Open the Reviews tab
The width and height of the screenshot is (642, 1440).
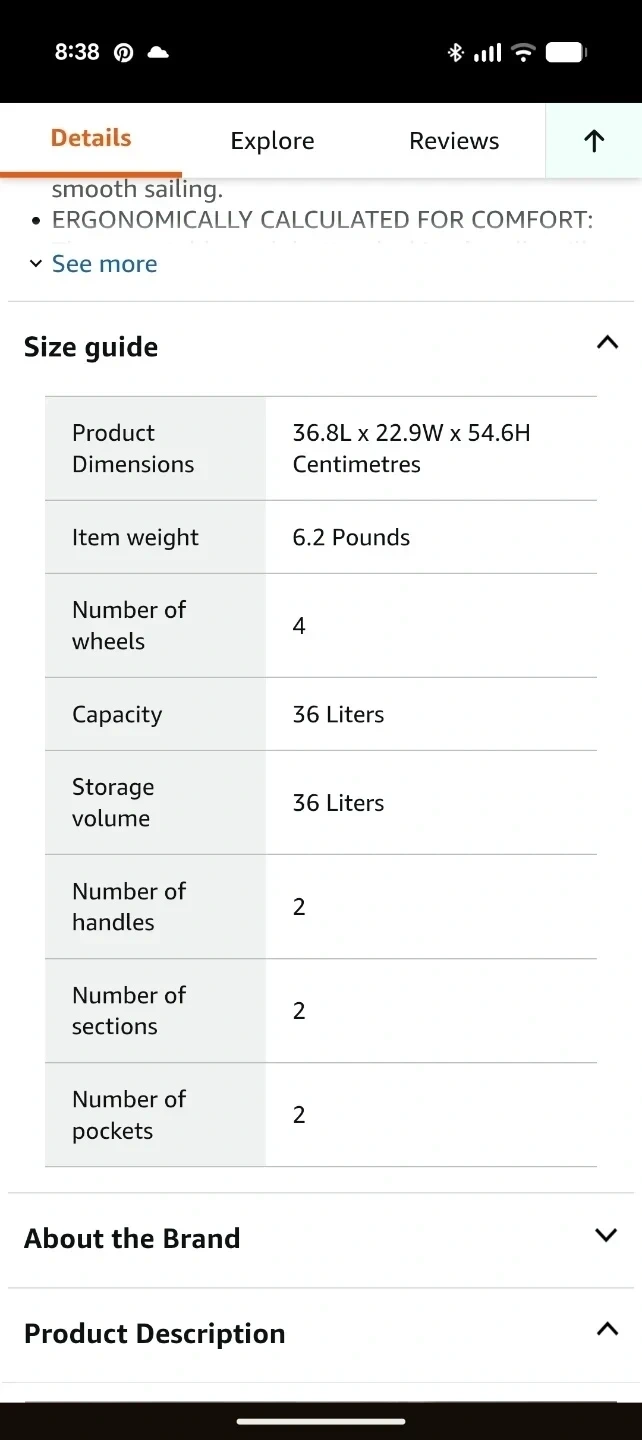click(454, 141)
